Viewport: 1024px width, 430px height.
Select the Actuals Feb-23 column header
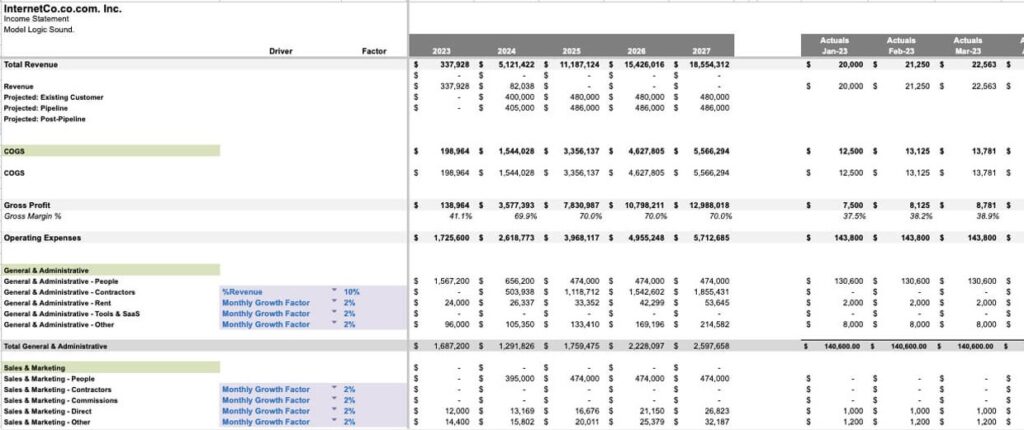coord(900,46)
